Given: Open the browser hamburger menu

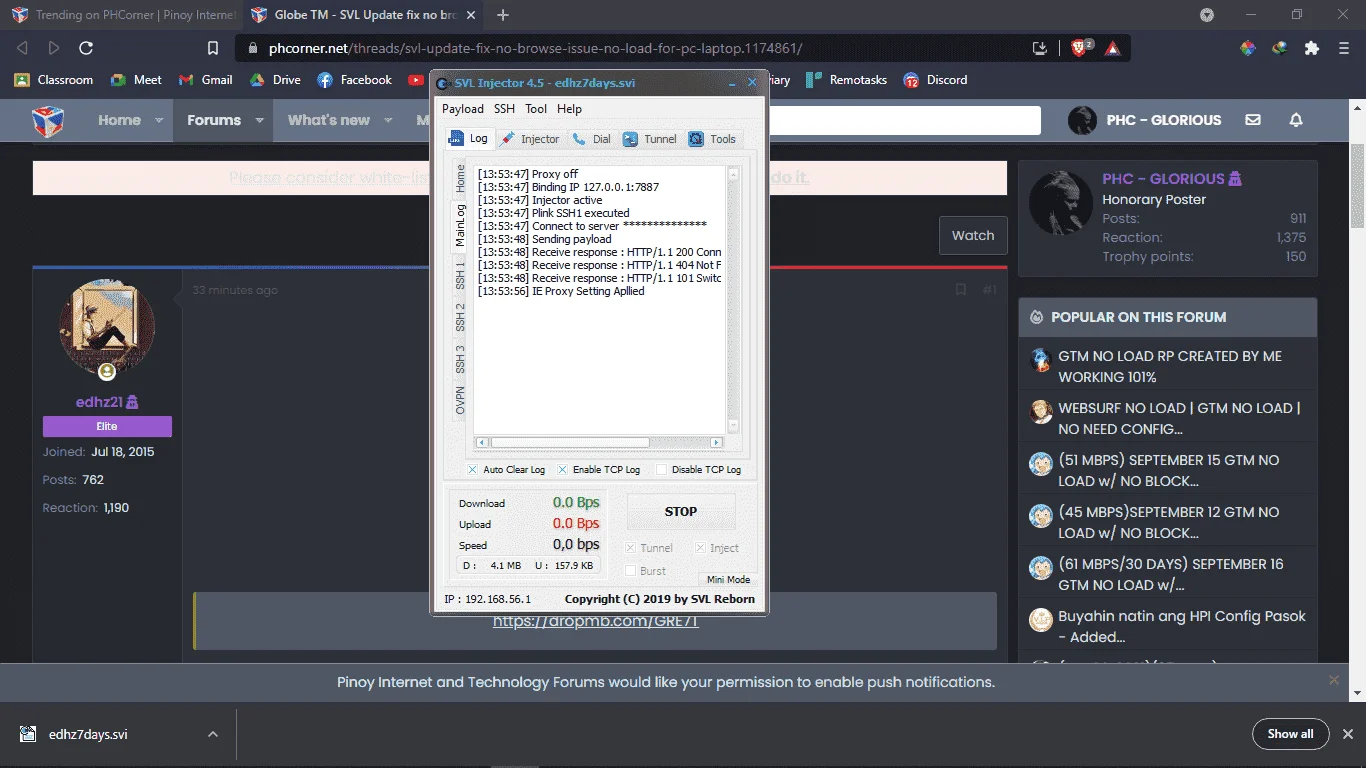Looking at the screenshot, I should [1344, 48].
